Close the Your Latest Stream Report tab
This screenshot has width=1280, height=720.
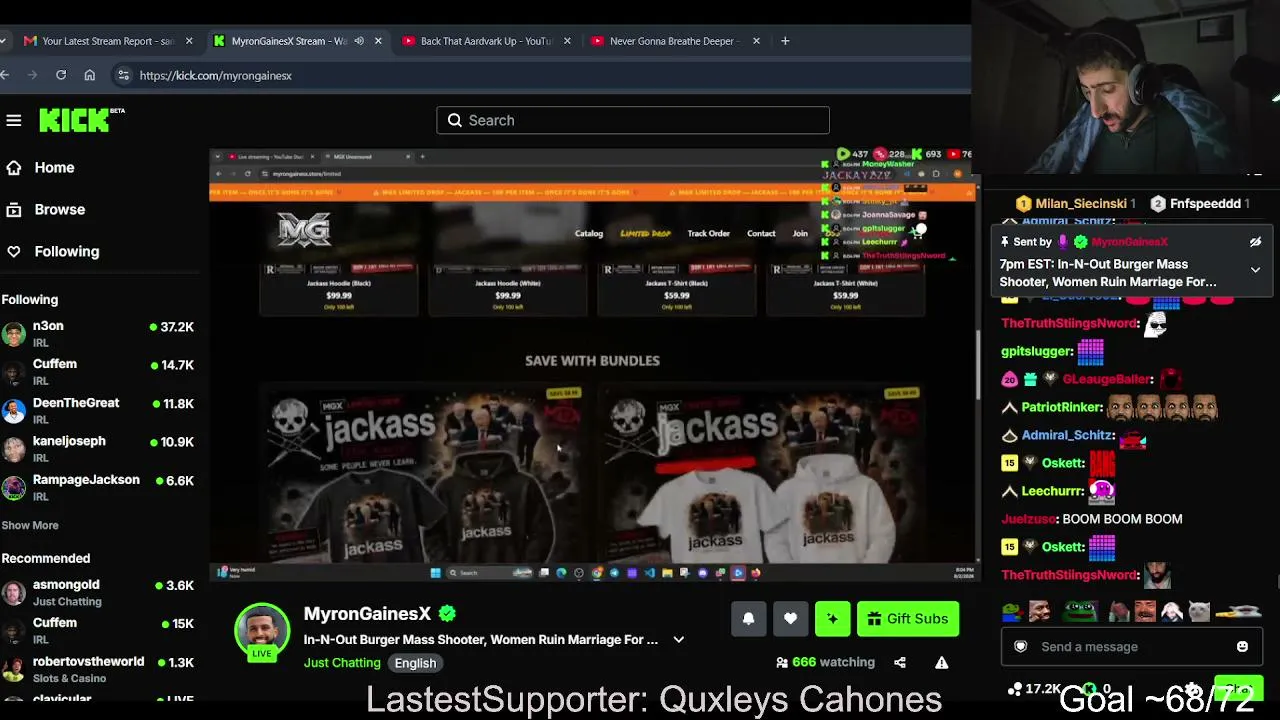coord(189,41)
